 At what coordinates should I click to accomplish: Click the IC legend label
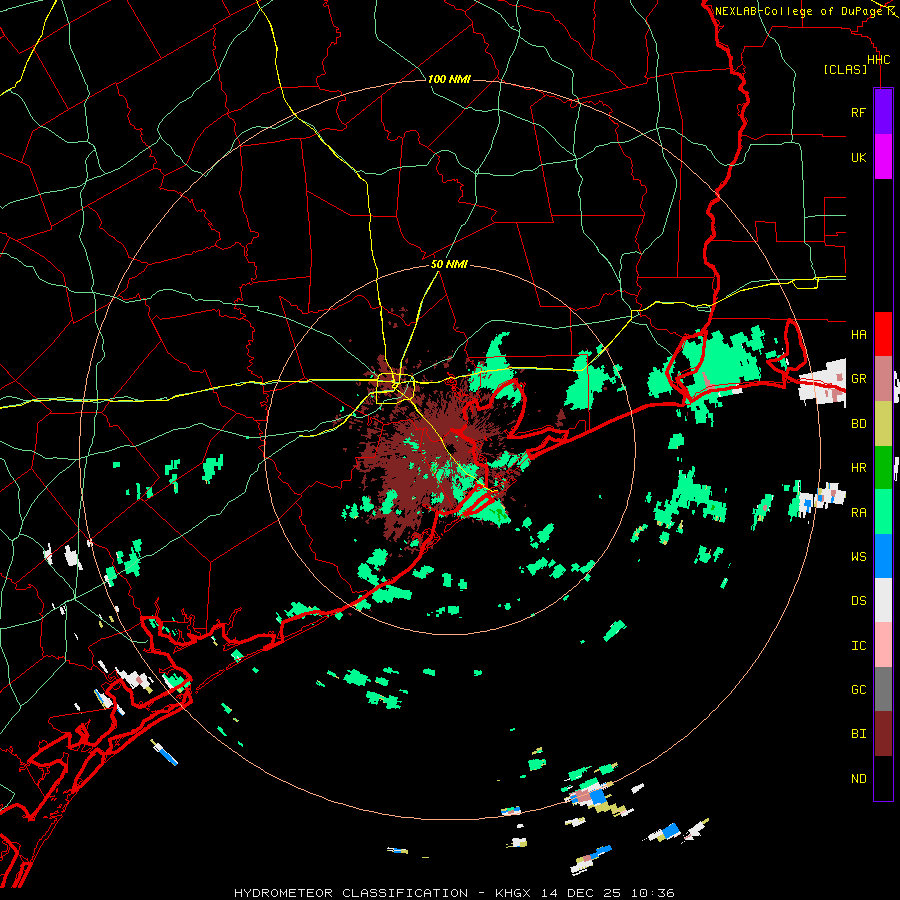[x=858, y=646]
